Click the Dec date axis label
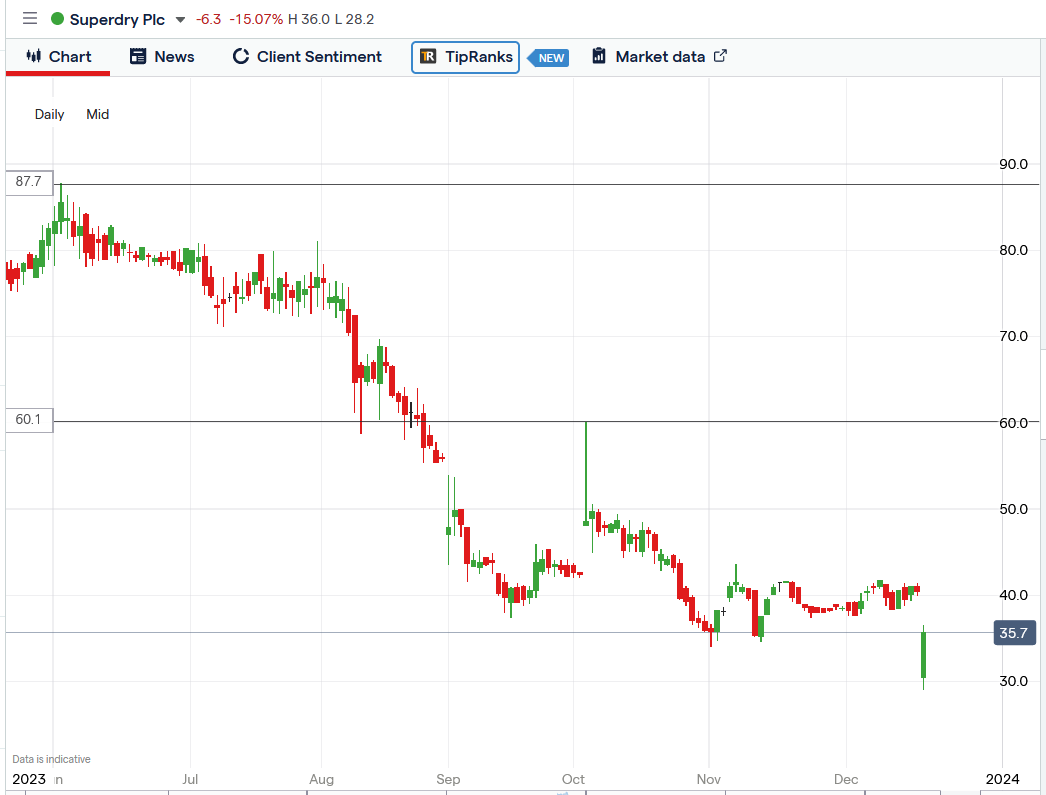This screenshot has height=795, width=1046. tap(846, 779)
